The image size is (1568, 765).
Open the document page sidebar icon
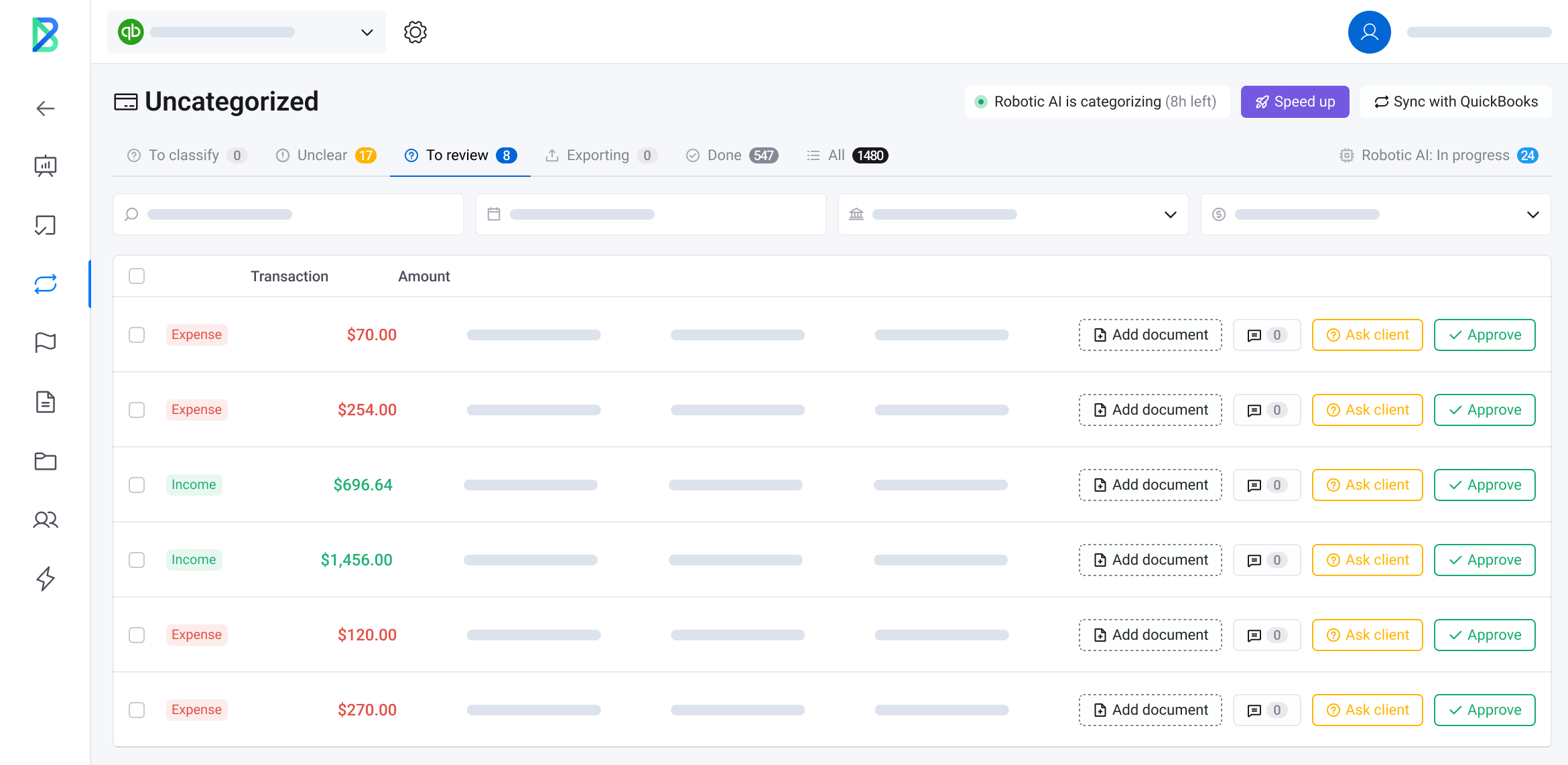coord(45,402)
